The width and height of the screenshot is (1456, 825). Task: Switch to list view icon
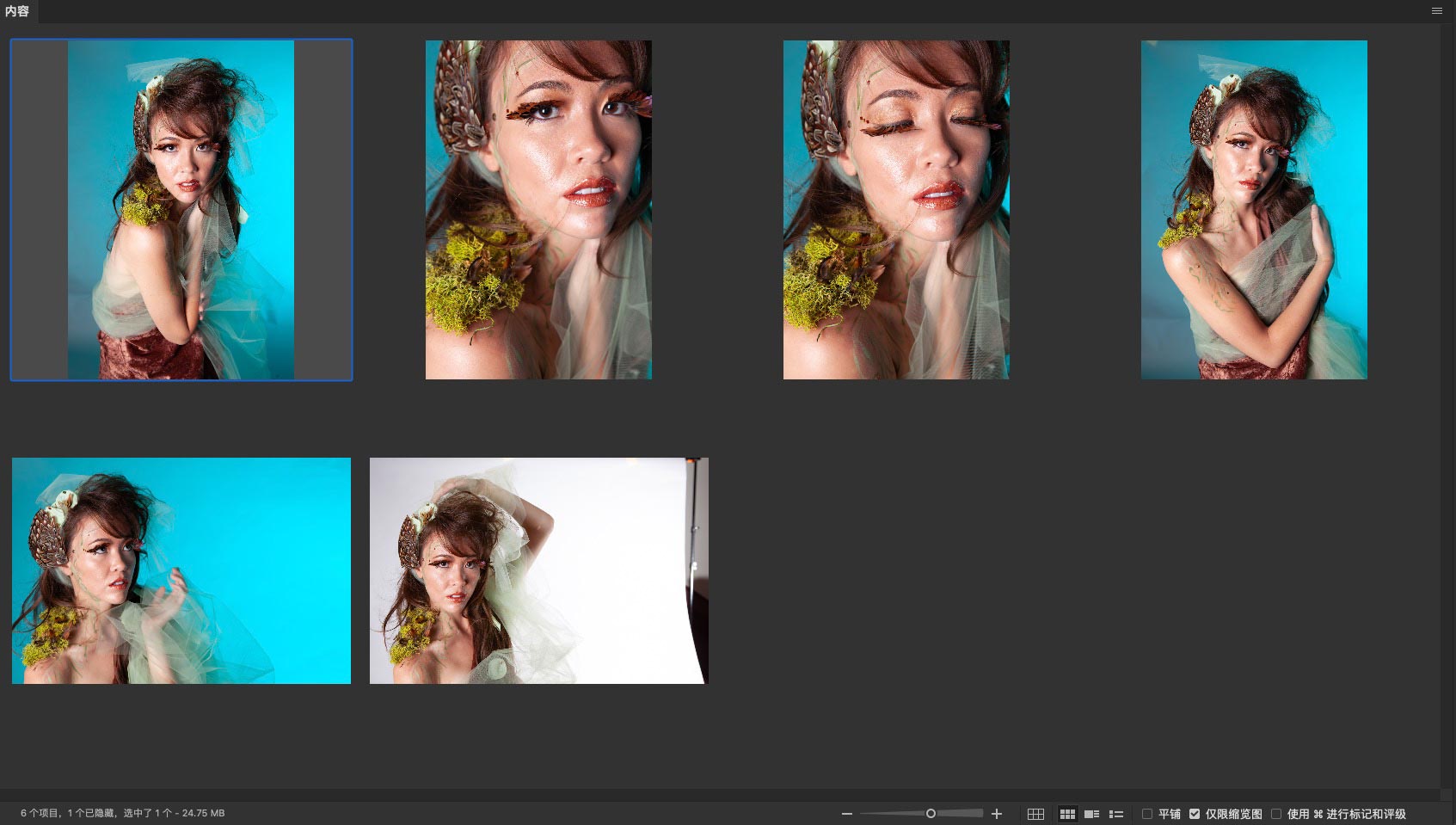point(1116,814)
